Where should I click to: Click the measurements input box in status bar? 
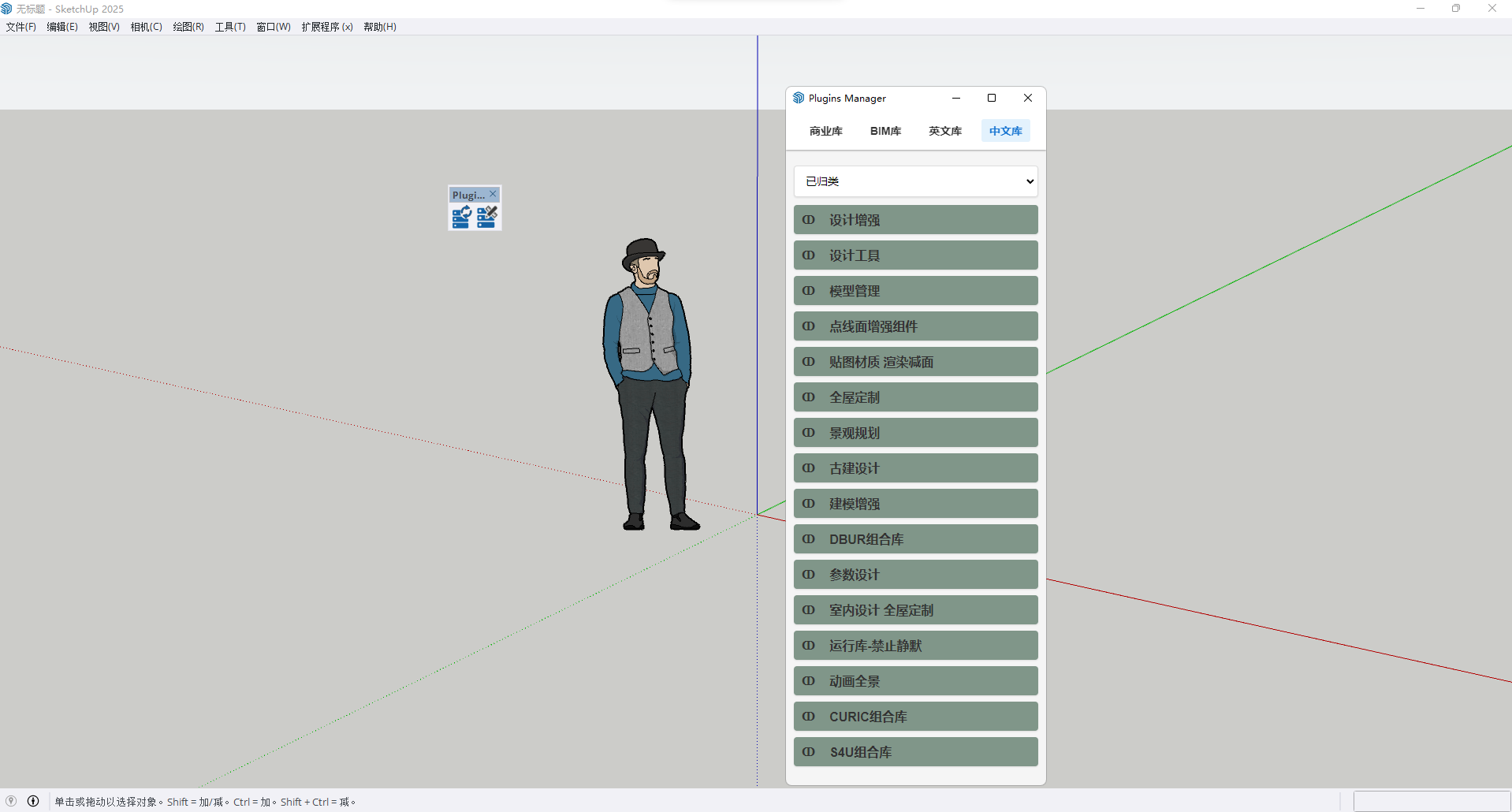pyautogui.click(x=1431, y=801)
